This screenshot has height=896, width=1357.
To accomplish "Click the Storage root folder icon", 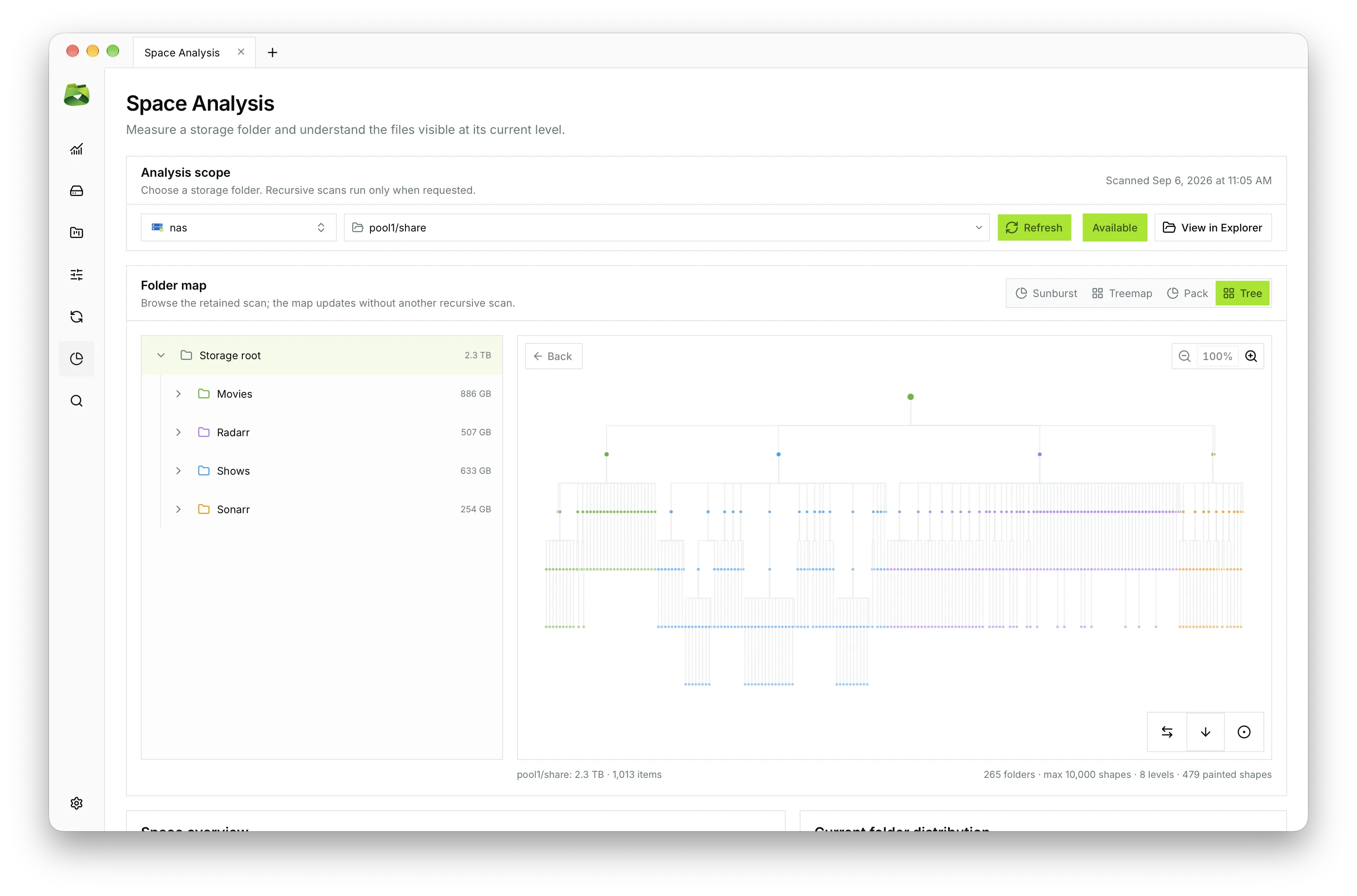I will coord(186,355).
